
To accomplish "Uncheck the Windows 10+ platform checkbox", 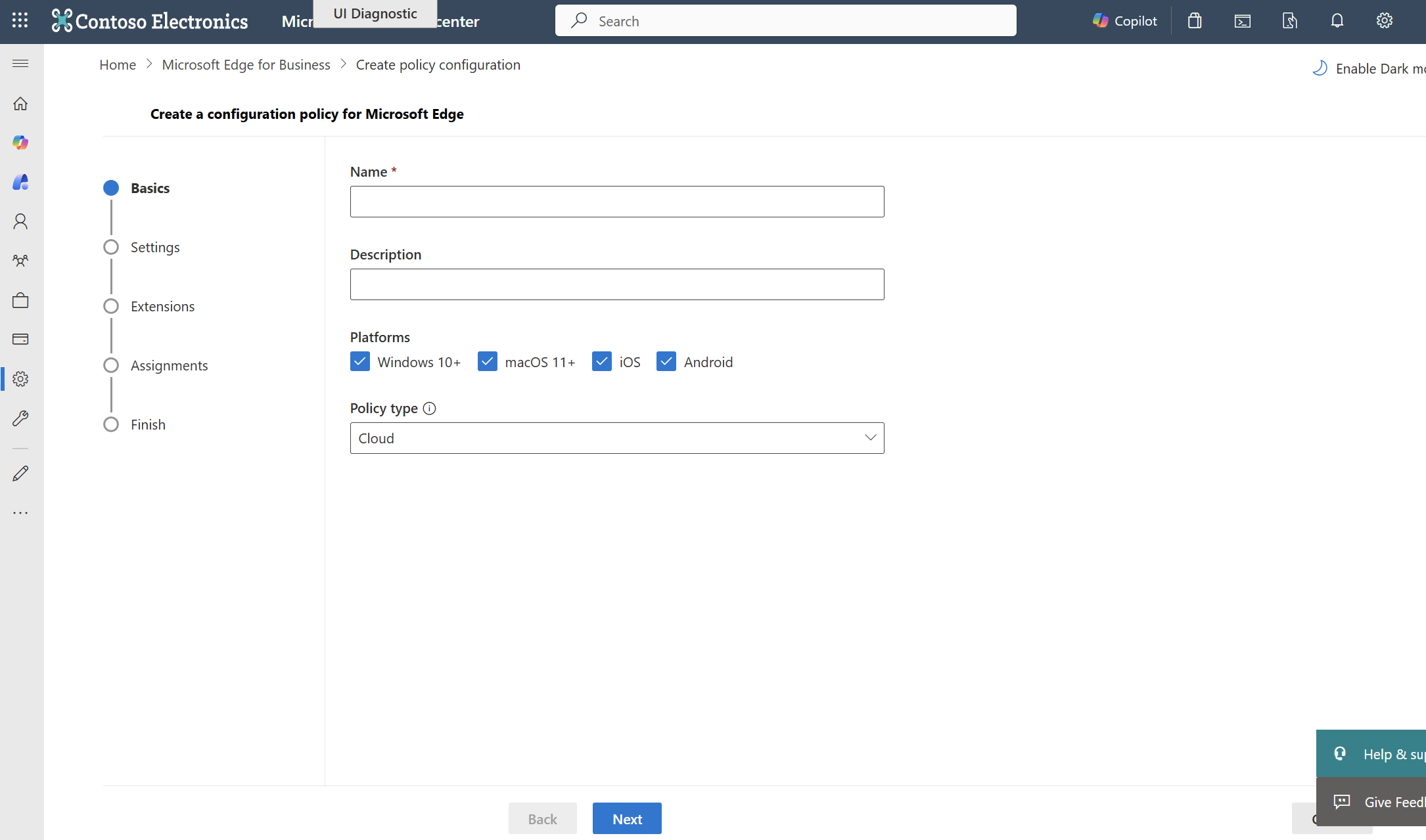I will pyautogui.click(x=360, y=362).
